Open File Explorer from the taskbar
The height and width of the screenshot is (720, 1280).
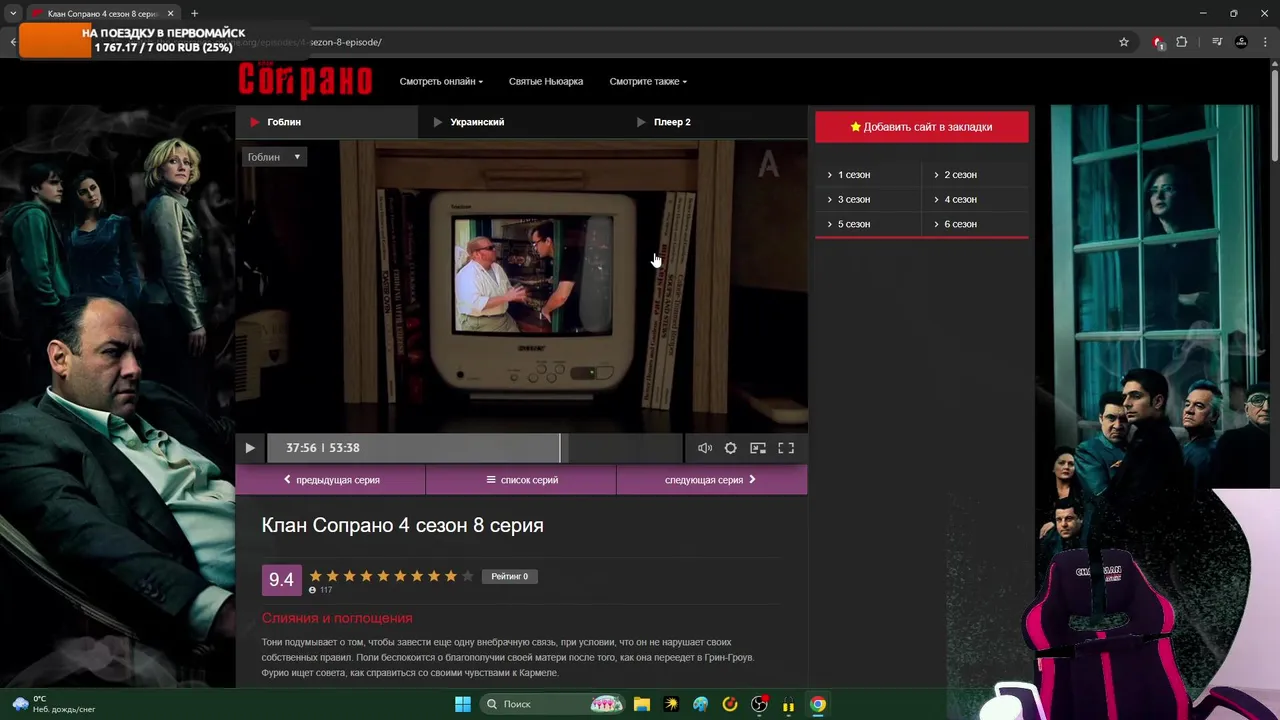pyautogui.click(x=642, y=704)
